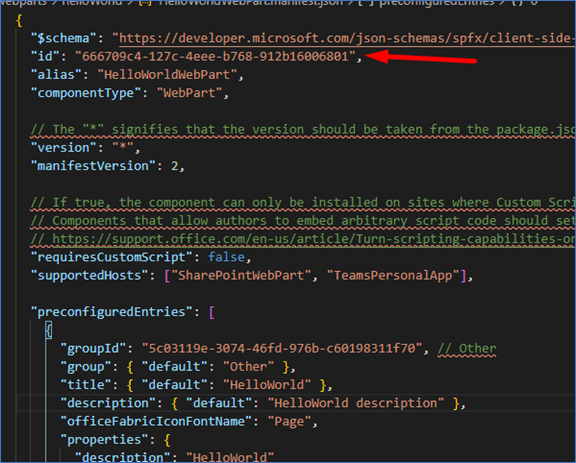Click the "SharePointWebPart" host value
The height and width of the screenshot is (463, 576).
click(241, 276)
